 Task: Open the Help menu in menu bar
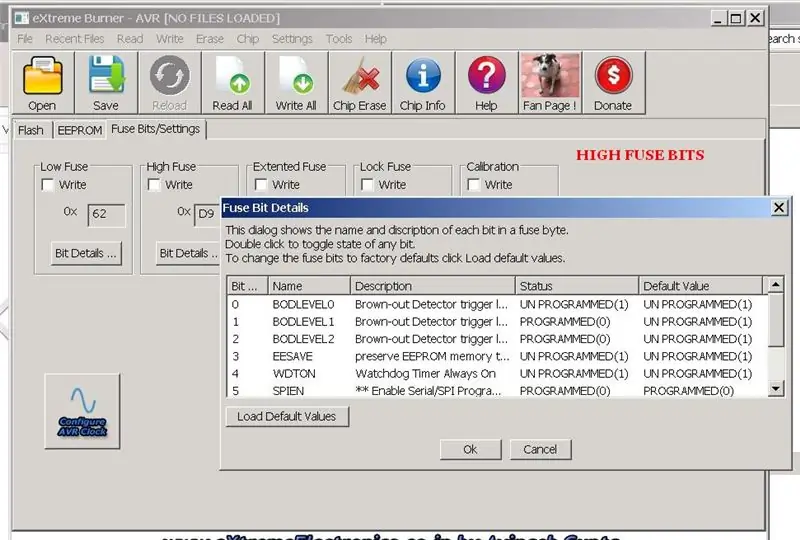(x=376, y=39)
